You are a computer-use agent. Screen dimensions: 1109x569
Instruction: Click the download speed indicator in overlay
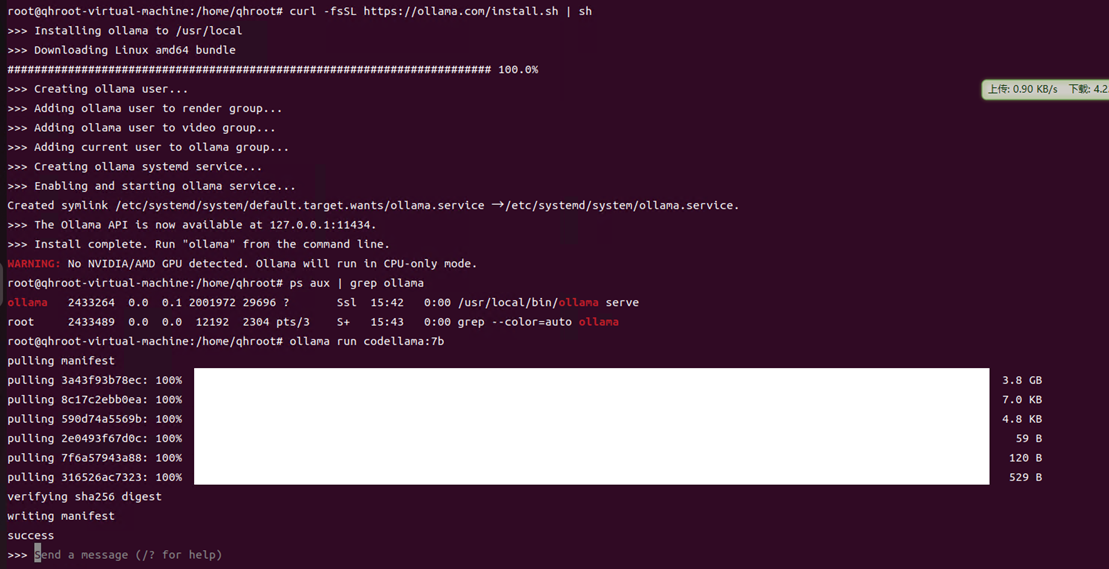(1088, 89)
